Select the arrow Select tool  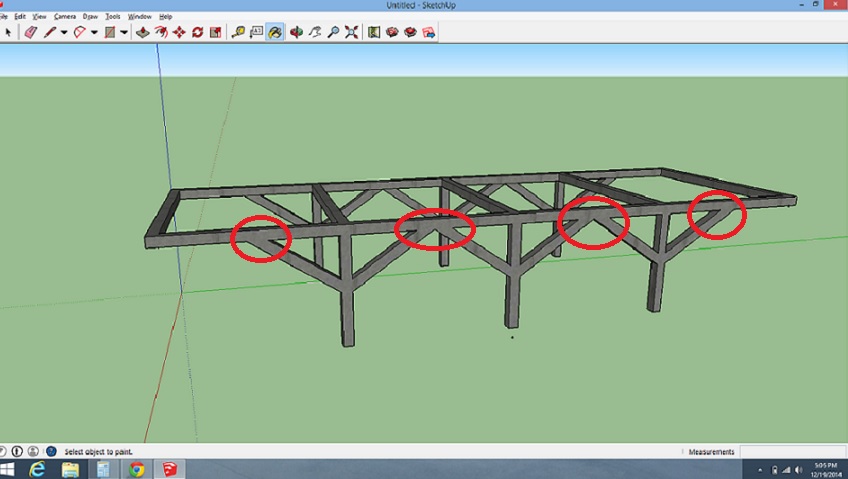pyautogui.click(x=8, y=32)
